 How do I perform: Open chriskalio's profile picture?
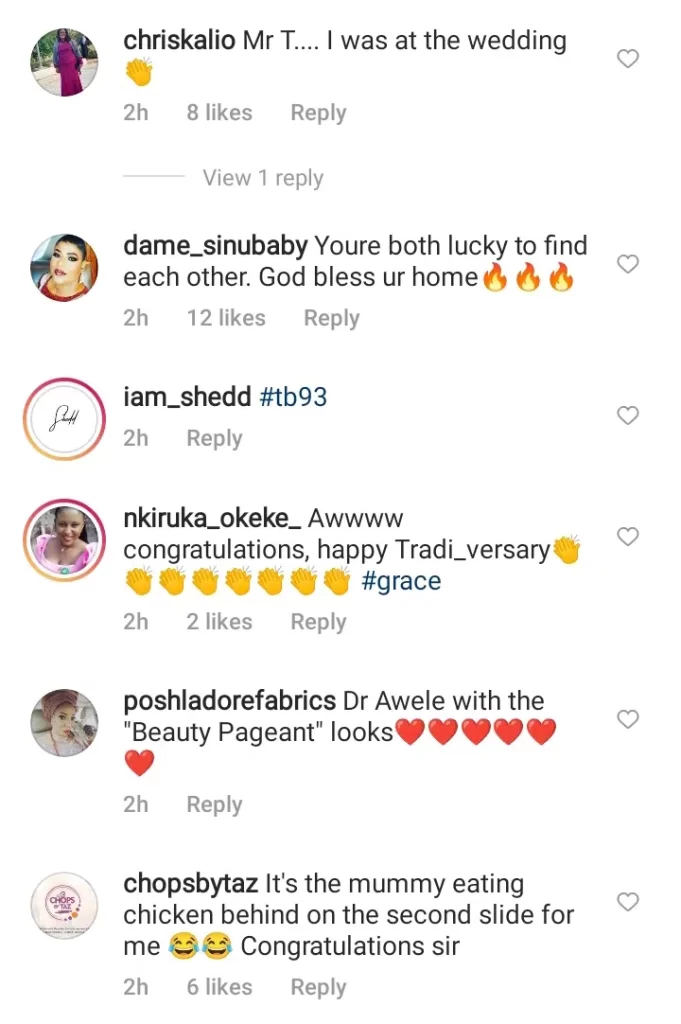65,62
